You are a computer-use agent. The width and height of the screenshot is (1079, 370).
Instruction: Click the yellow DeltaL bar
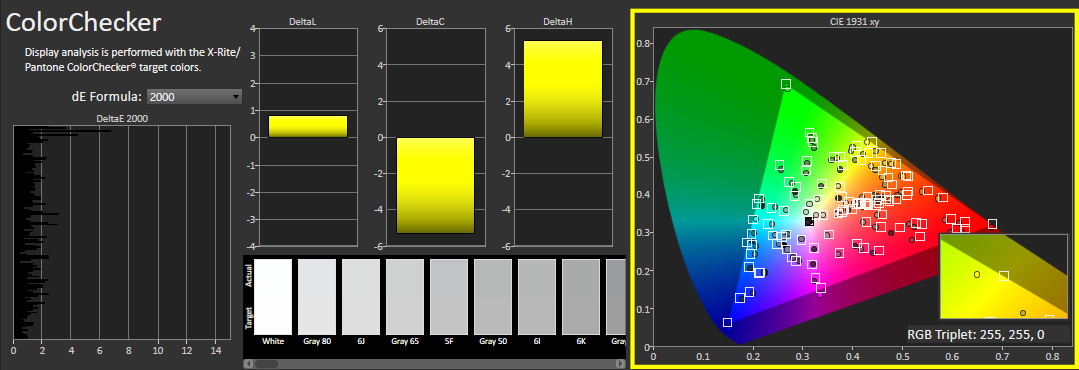[308, 127]
